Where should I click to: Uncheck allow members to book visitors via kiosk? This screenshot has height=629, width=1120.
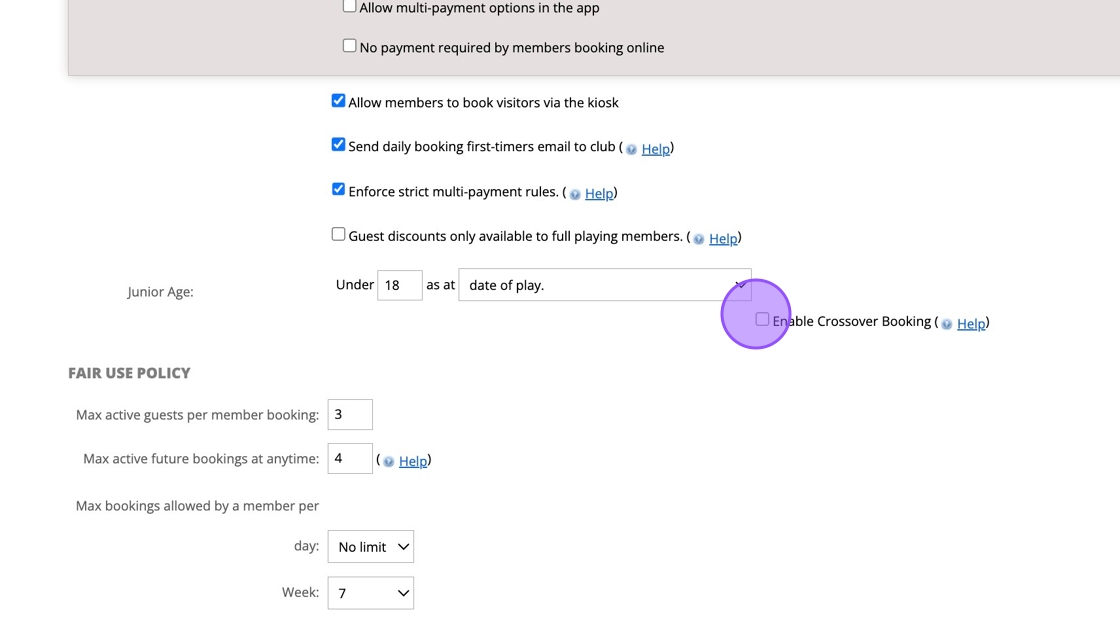pyautogui.click(x=338, y=101)
